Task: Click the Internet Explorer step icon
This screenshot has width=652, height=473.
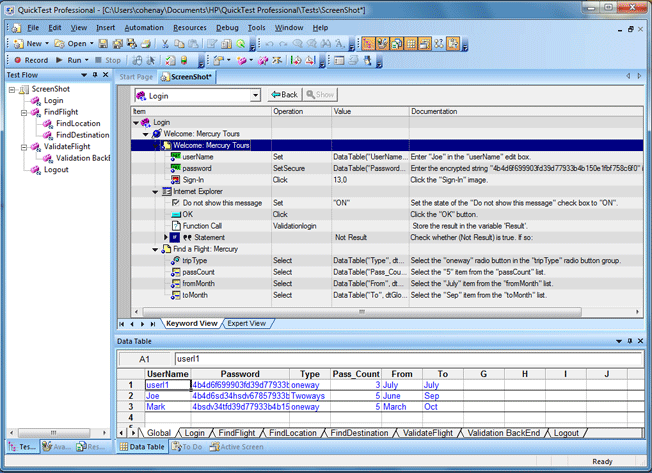Action: [166, 191]
